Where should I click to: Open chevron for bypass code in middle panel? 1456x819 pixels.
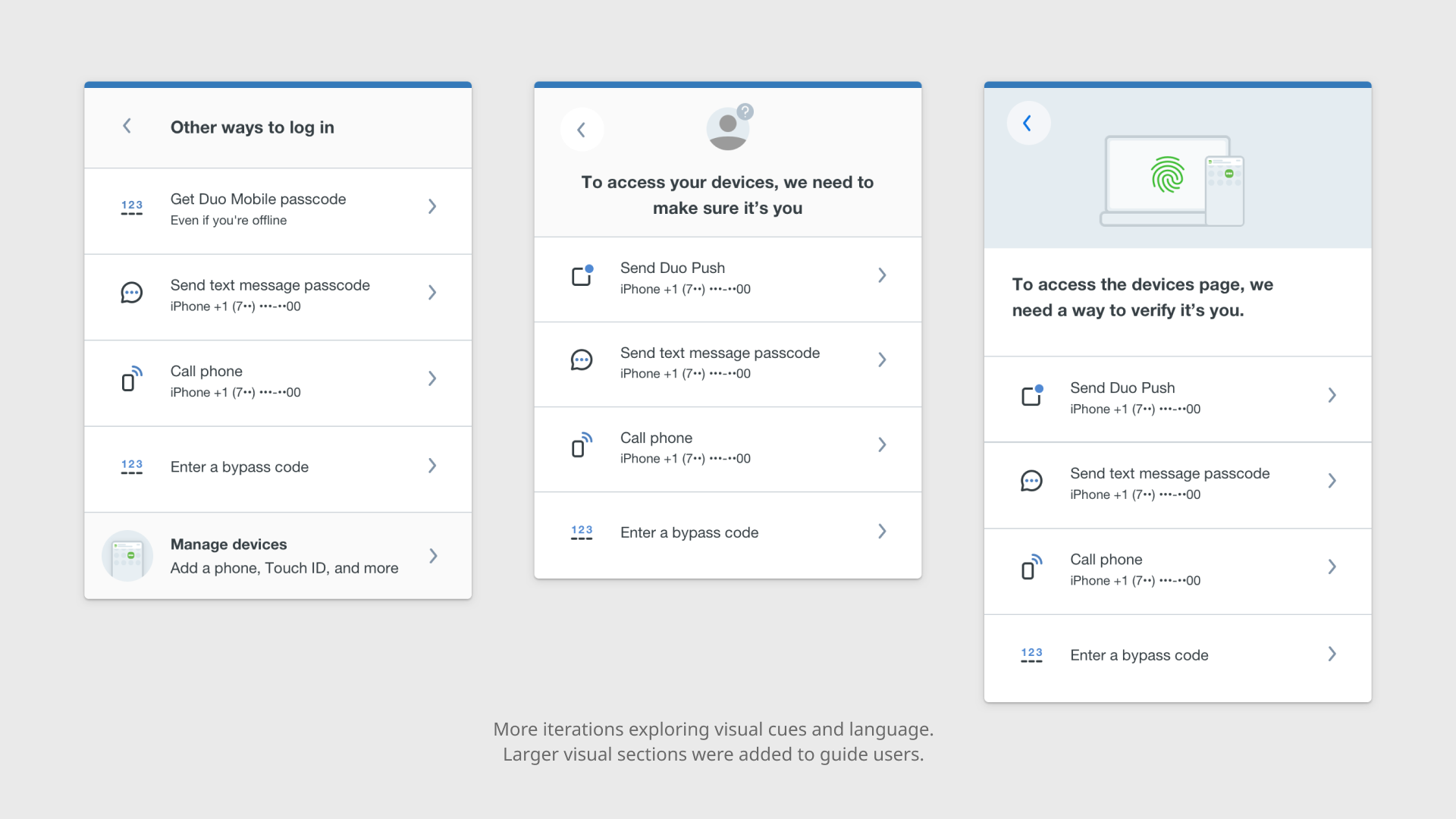coord(882,532)
